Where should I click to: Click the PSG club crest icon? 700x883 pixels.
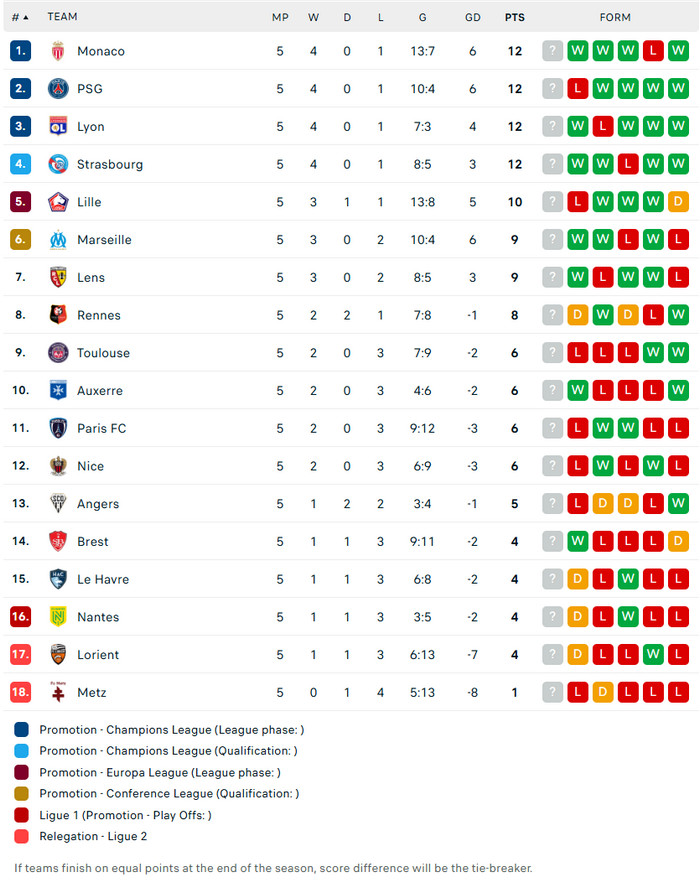pos(58,89)
